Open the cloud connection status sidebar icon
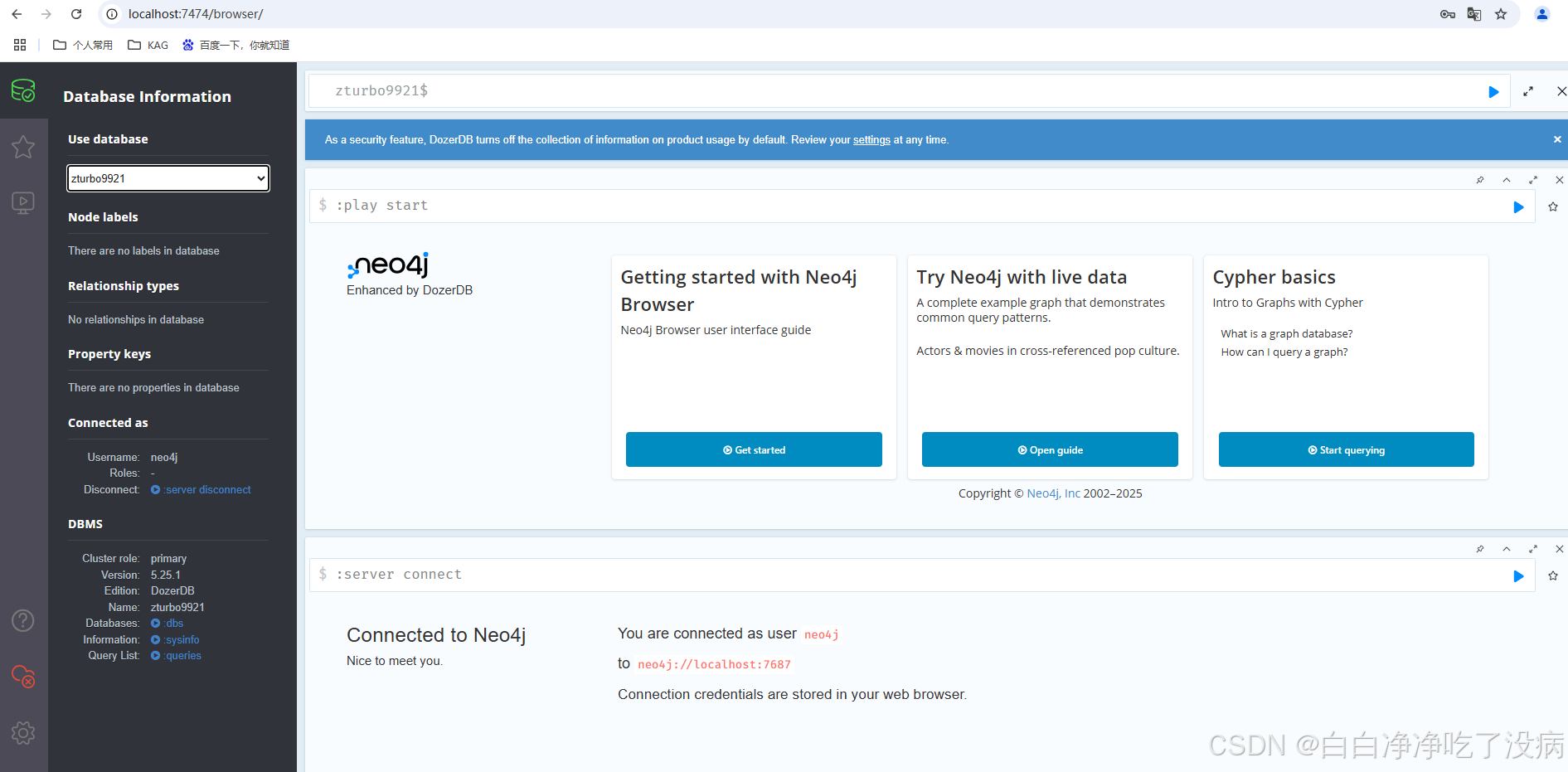The image size is (1568, 772). coord(23,677)
